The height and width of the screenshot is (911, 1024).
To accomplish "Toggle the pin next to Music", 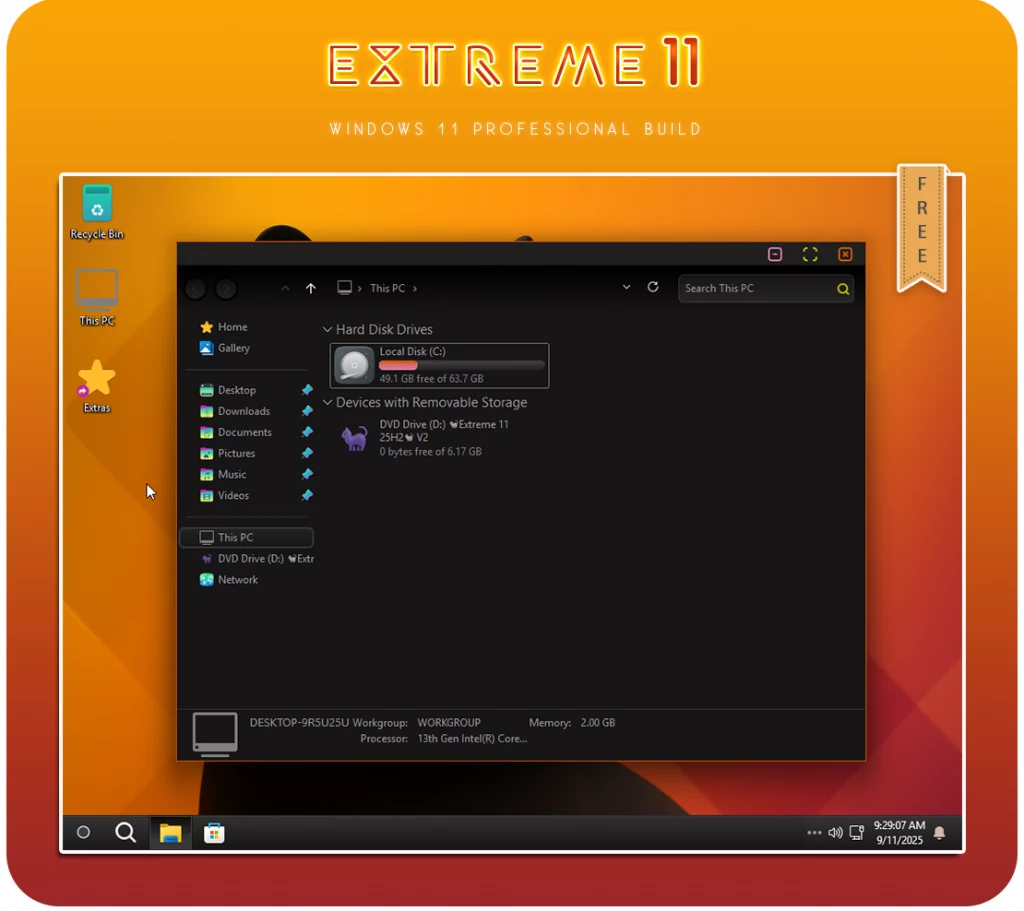I will [307, 474].
